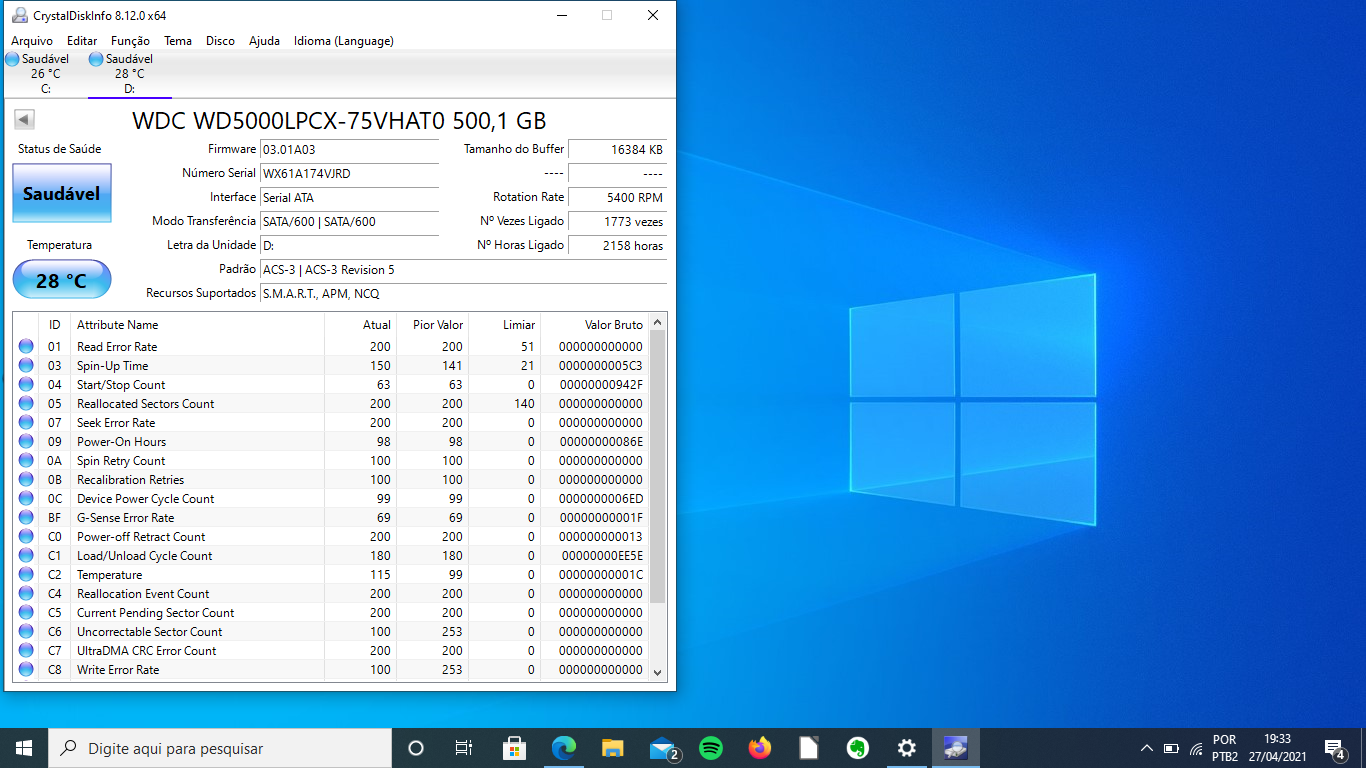
Task: Click the Windows search box
Action: click(x=220, y=748)
